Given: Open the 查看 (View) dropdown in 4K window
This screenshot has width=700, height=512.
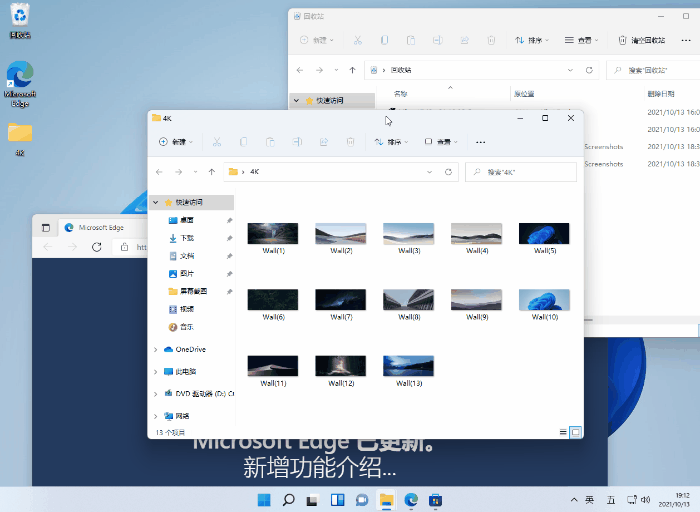Looking at the screenshot, I should tap(441, 142).
